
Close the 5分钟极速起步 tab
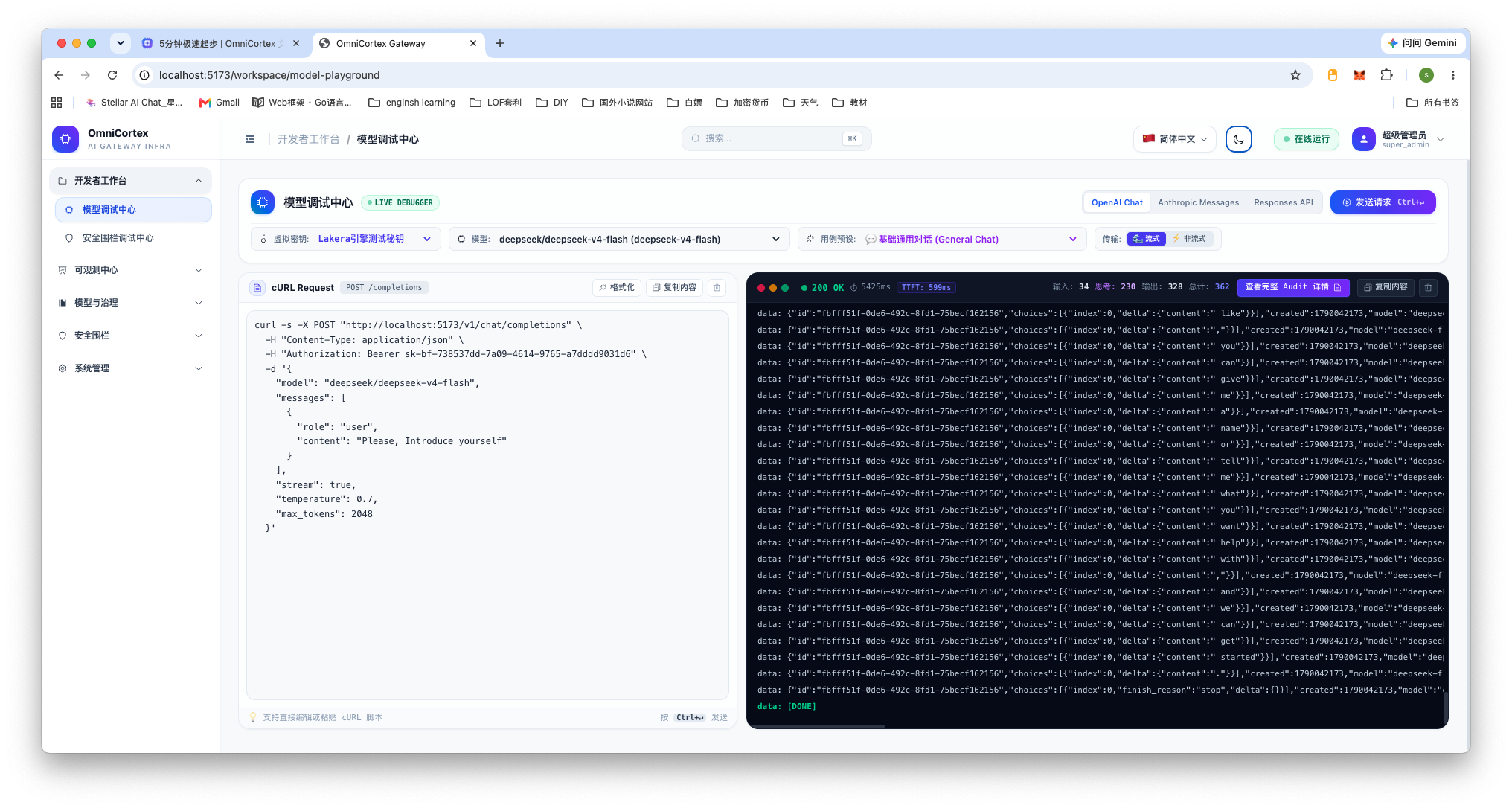click(296, 43)
